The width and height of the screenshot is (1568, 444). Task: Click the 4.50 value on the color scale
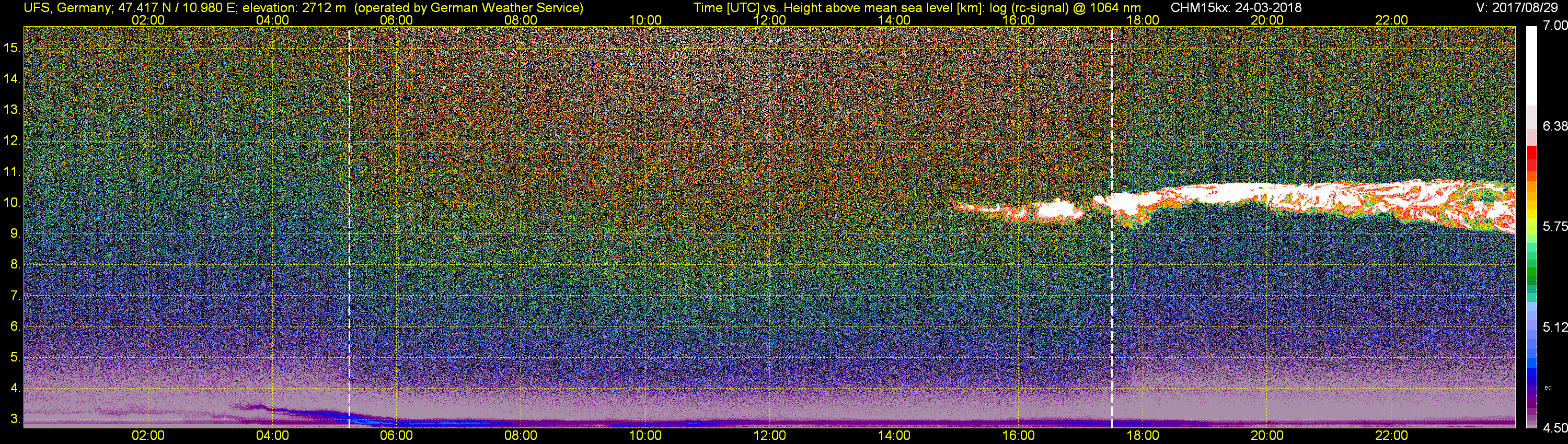[x=1554, y=428]
